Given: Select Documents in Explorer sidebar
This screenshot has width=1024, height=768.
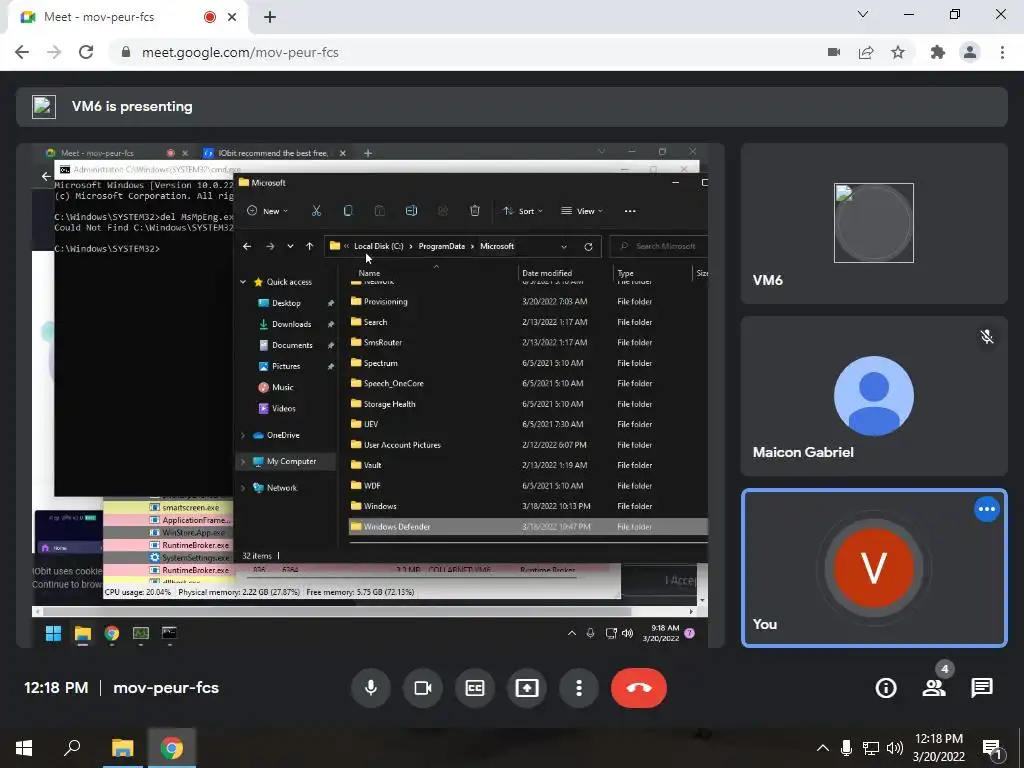Looking at the screenshot, I should tap(292, 345).
